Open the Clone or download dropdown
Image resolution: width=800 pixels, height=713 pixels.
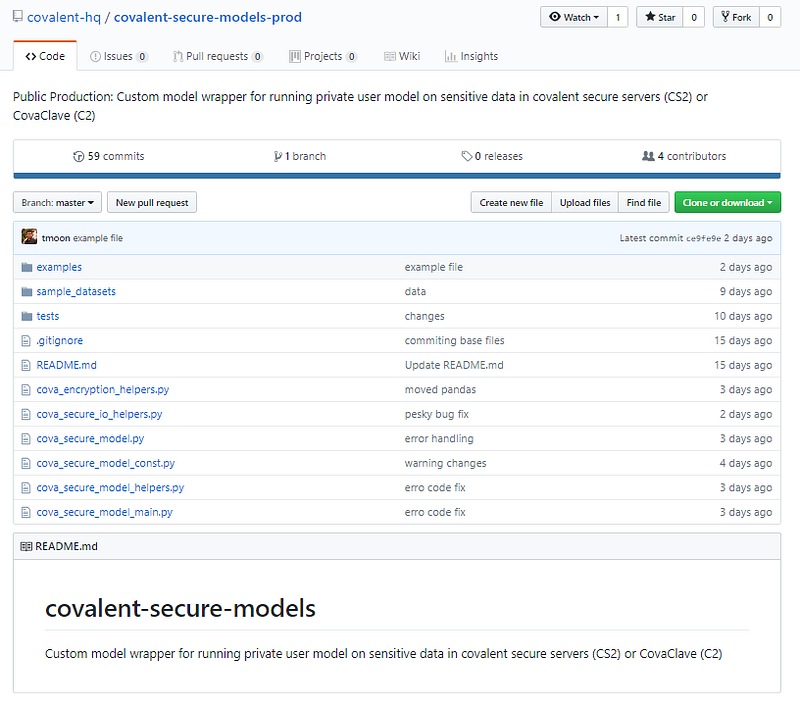click(727, 203)
